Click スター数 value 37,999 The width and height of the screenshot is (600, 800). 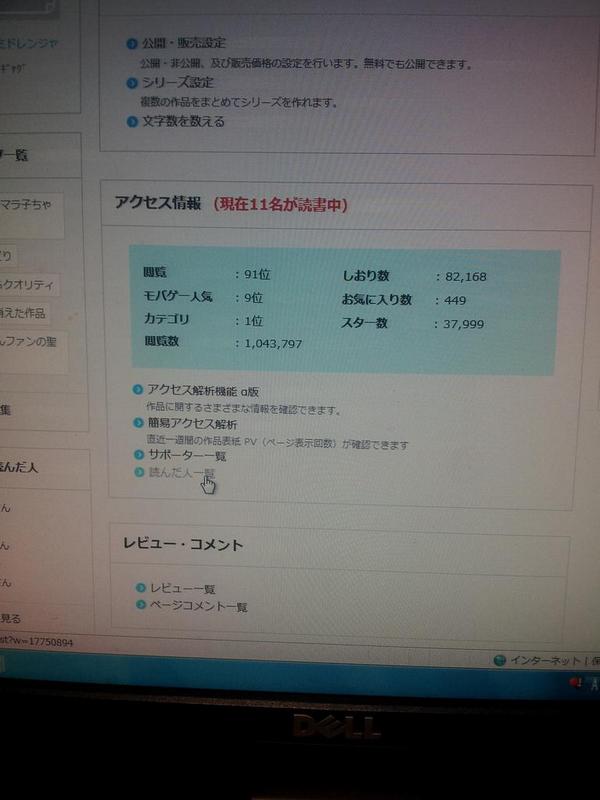pos(463,324)
